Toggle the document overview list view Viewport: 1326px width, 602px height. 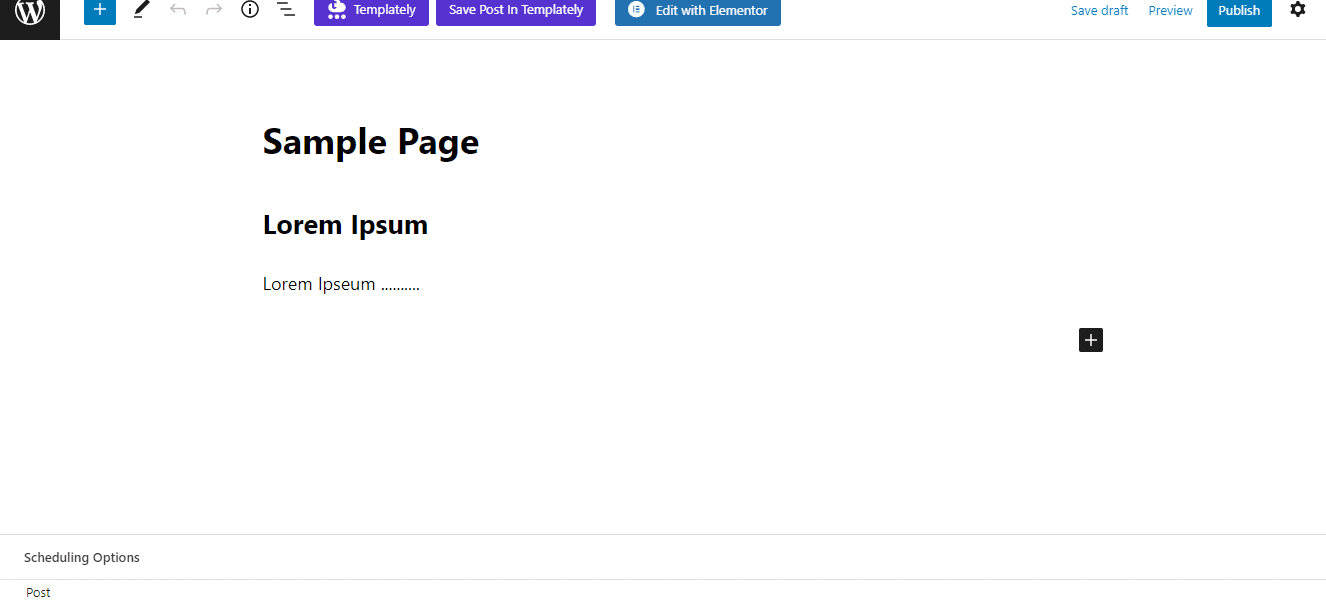click(x=285, y=10)
